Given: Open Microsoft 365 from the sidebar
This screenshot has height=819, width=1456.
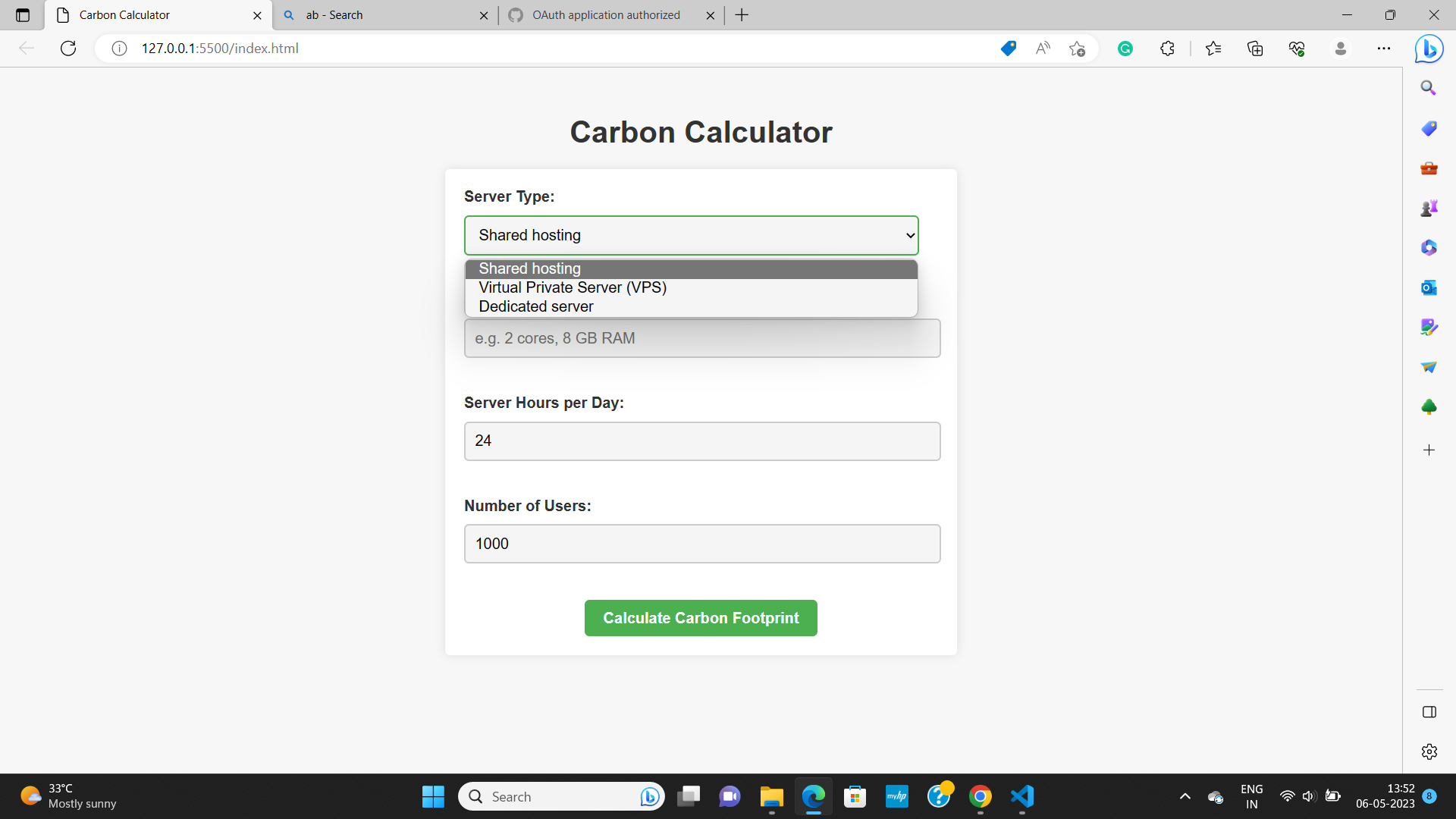Looking at the screenshot, I should [1429, 247].
